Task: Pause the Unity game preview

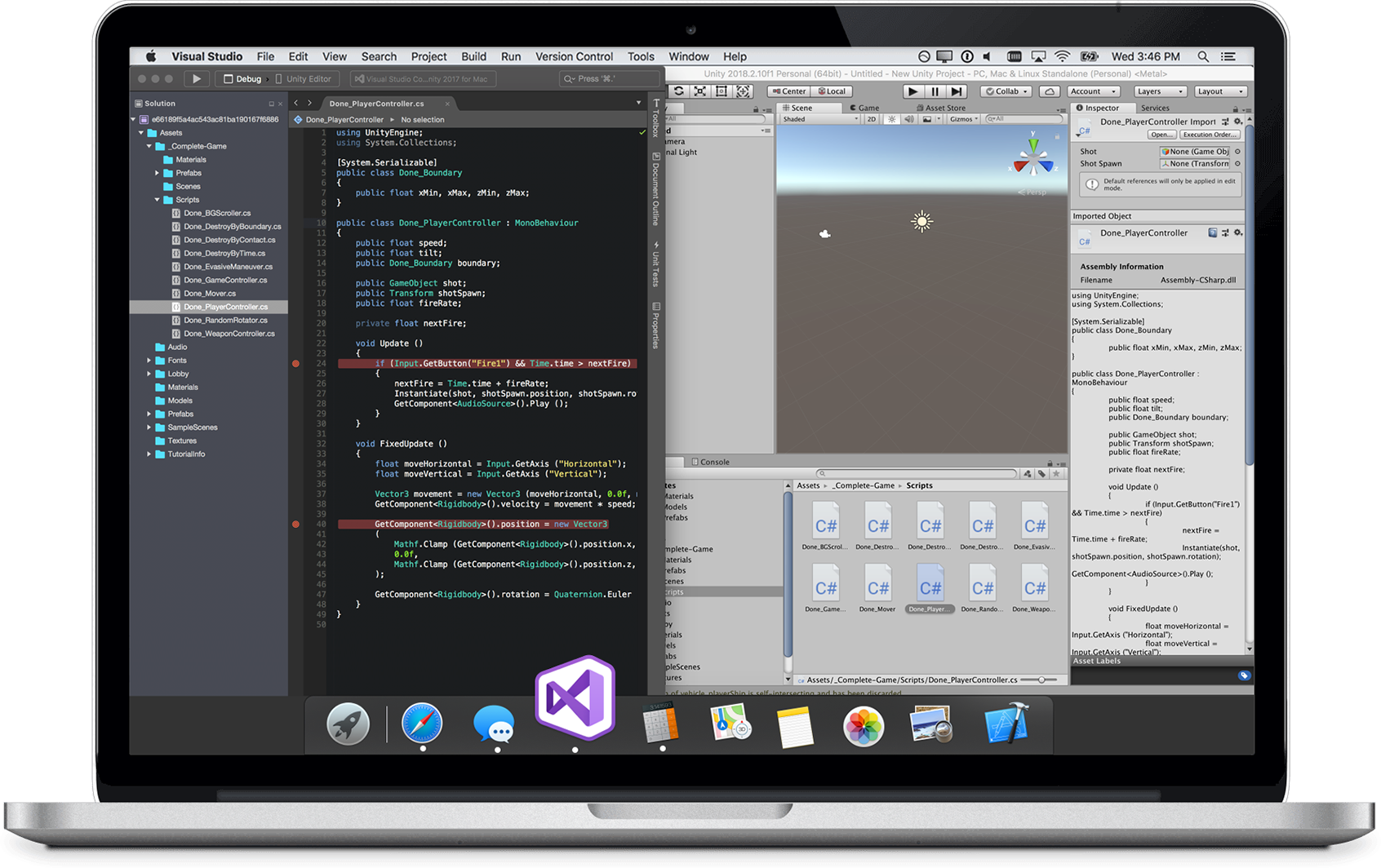Action: point(935,91)
